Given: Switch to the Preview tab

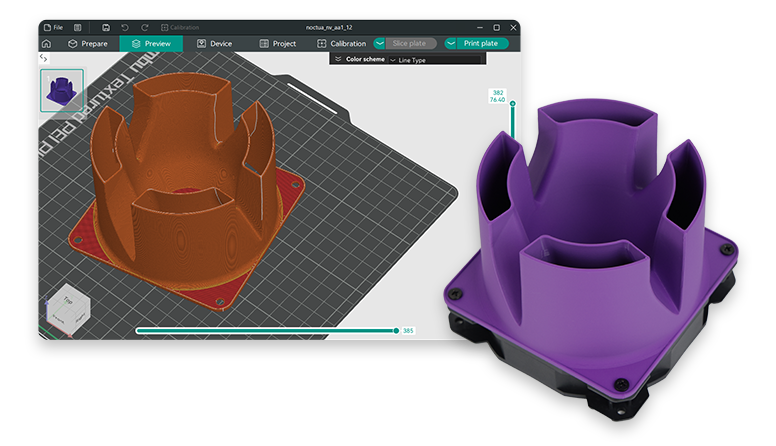Looking at the screenshot, I should [151, 44].
